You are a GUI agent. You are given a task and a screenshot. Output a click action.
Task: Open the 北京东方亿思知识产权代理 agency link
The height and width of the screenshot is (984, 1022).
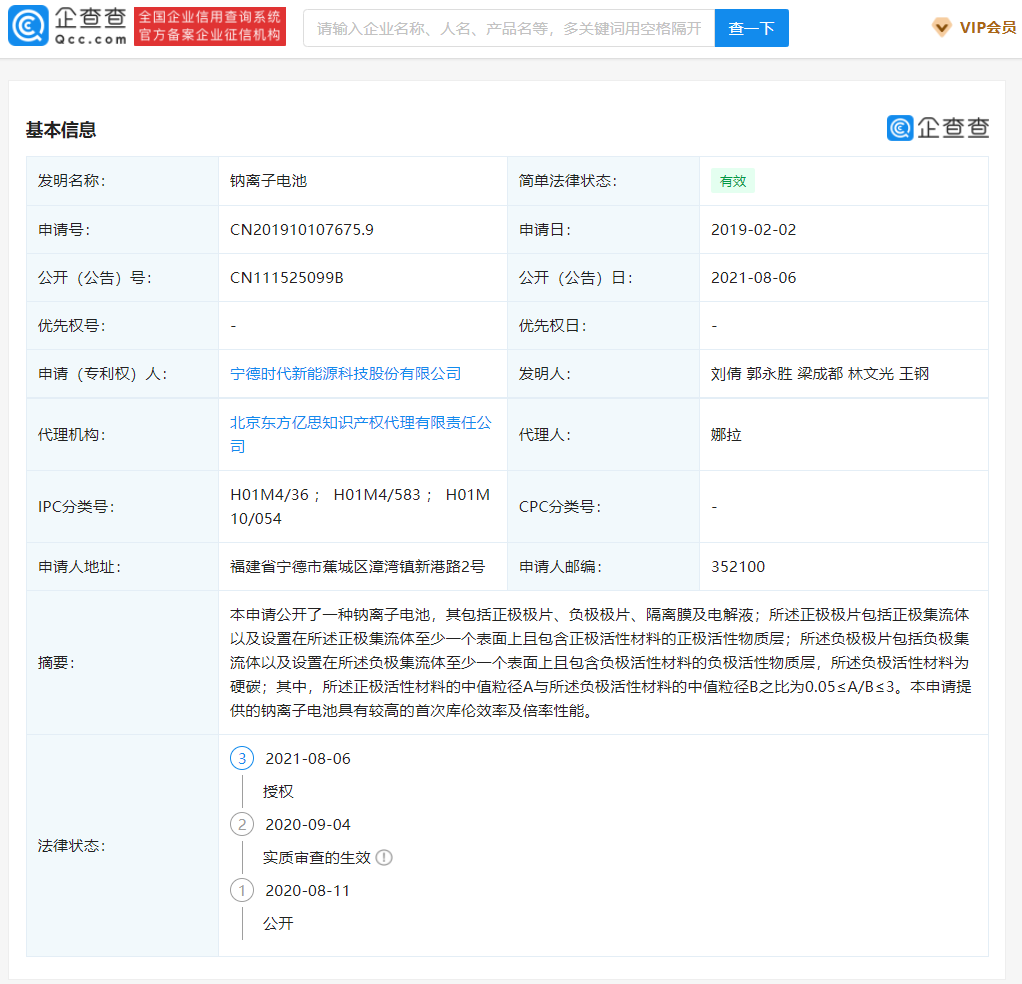click(x=362, y=424)
